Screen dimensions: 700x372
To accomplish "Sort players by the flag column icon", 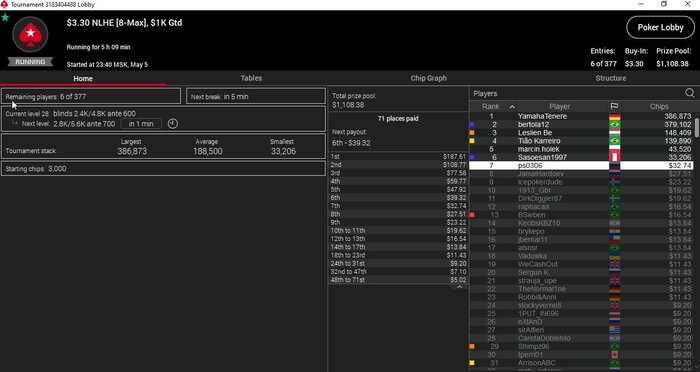I will [614, 106].
